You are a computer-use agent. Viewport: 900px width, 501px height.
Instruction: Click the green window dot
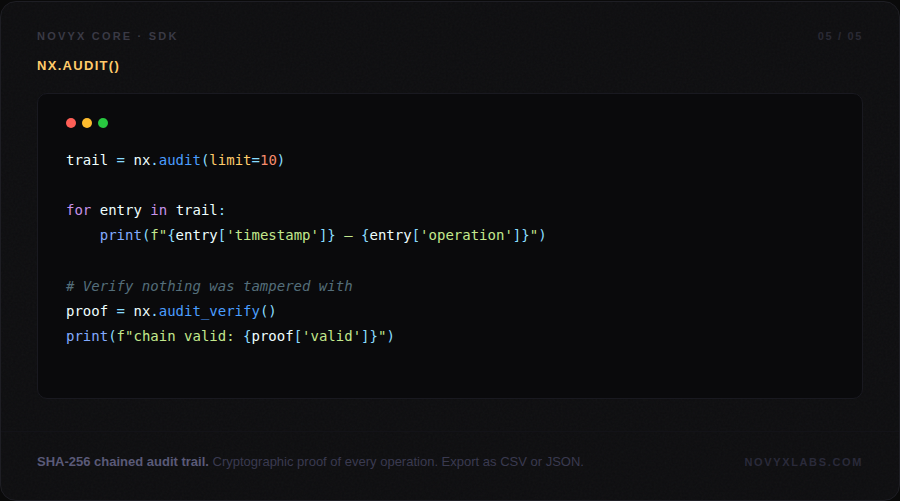click(x=103, y=123)
